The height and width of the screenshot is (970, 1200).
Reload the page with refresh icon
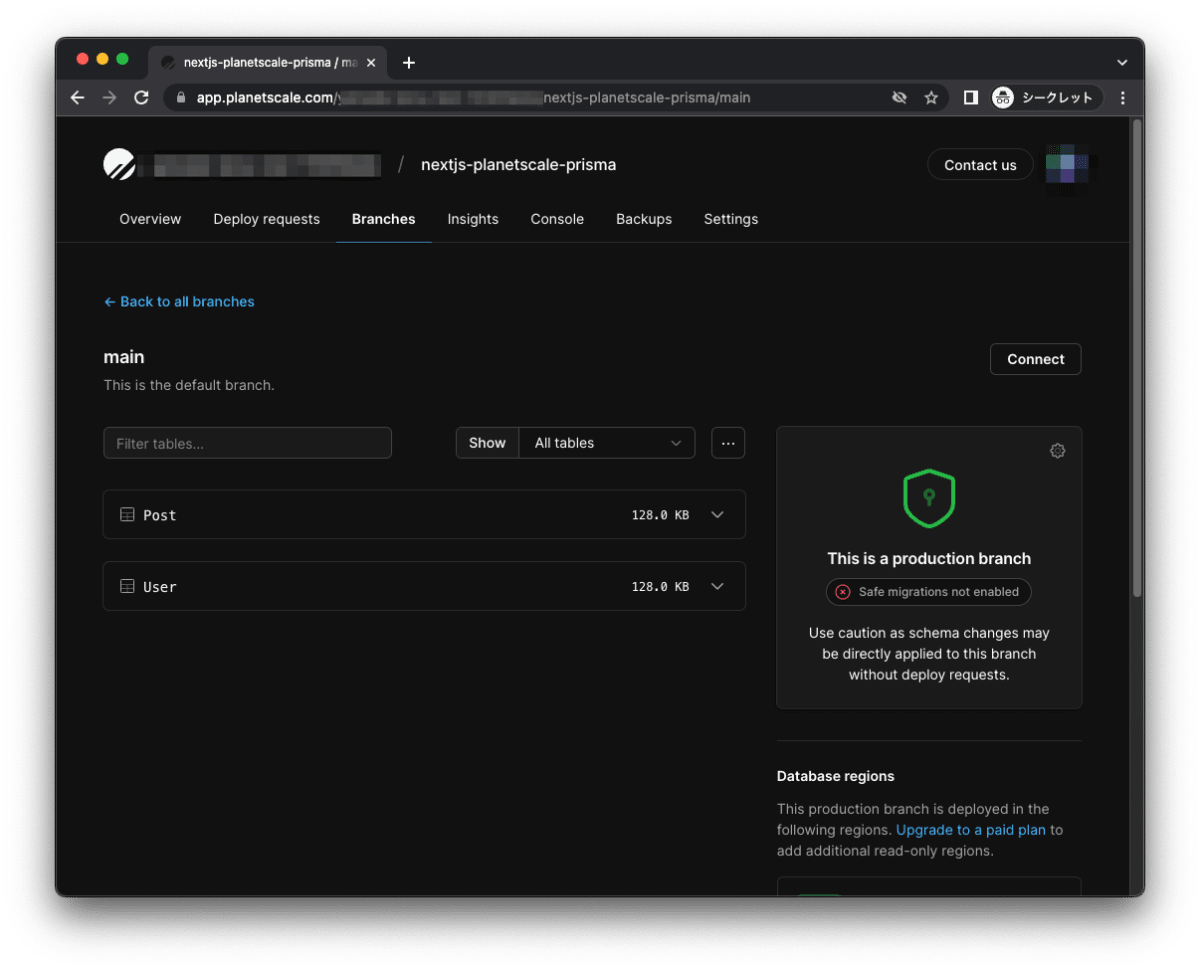(x=141, y=97)
